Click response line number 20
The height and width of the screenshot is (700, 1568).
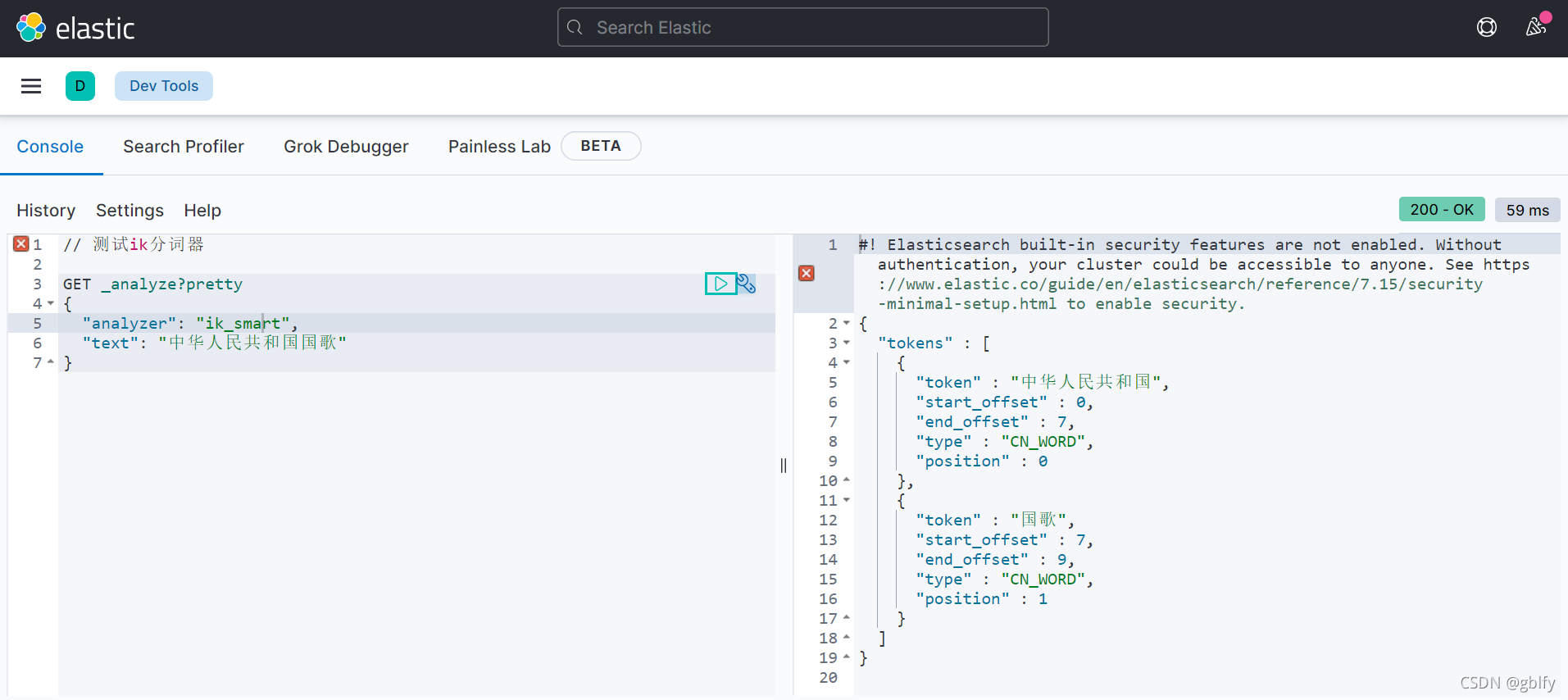[x=828, y=677]
